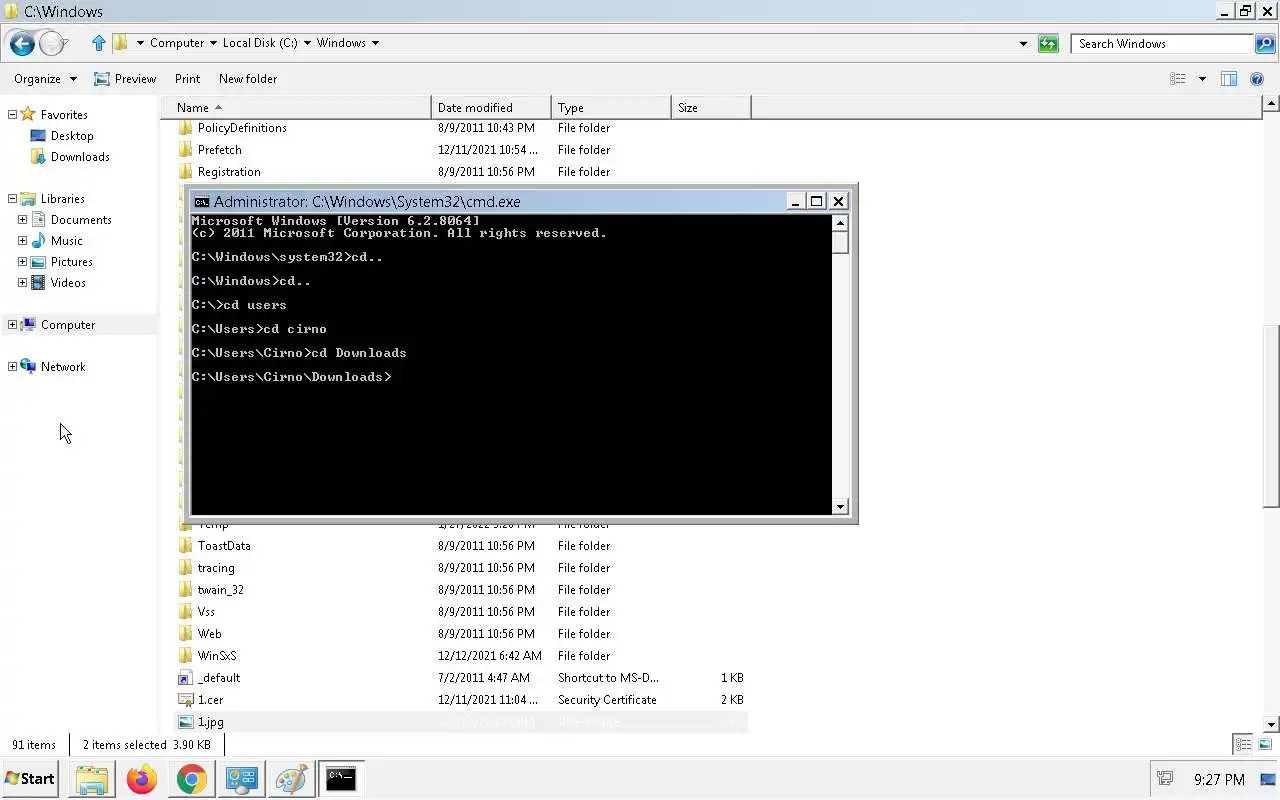This screenshot has height=800, width=1280.
Task: Open the view options dropdown arrow
Action: [1202, 79]
